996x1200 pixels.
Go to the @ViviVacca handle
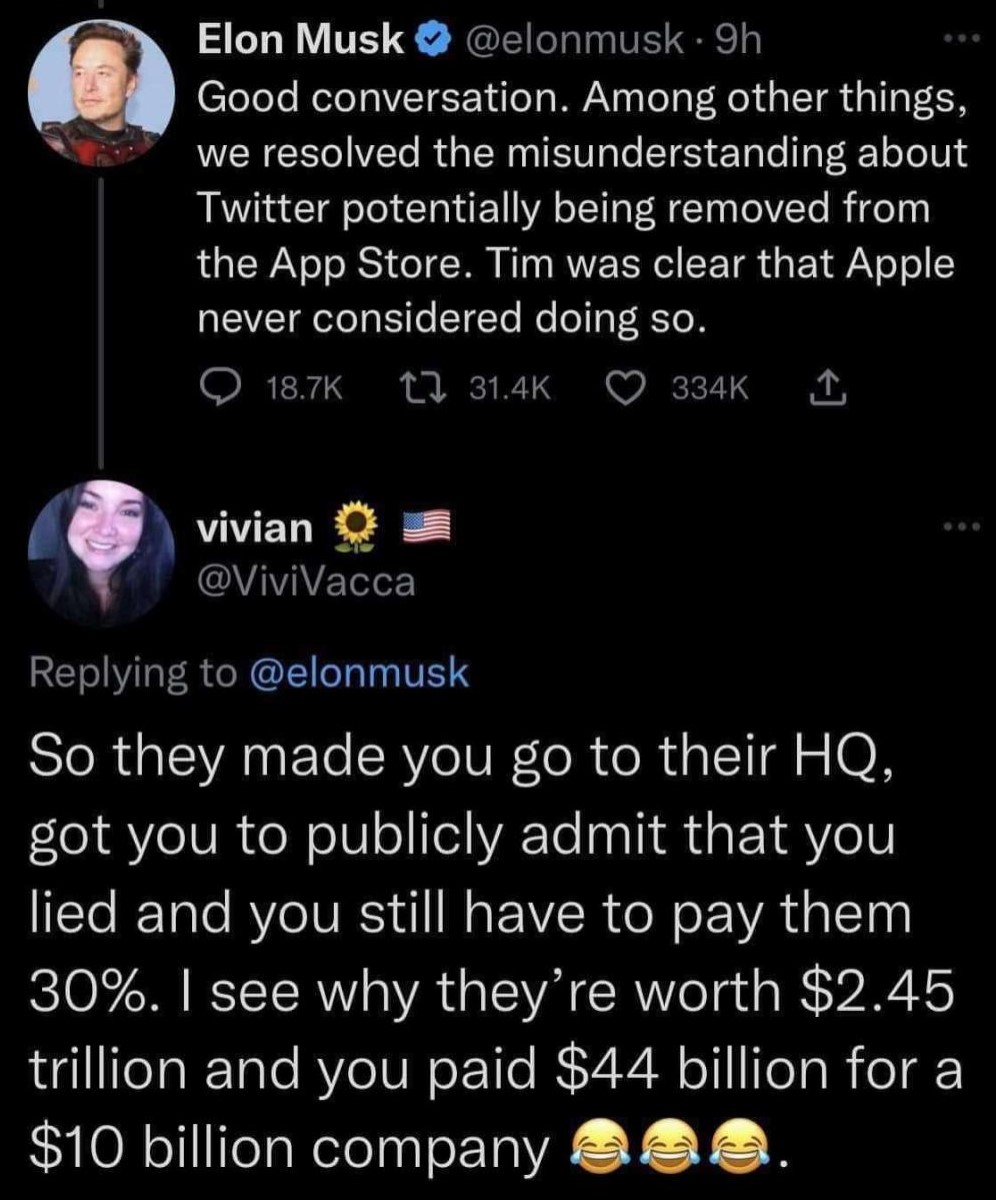(307, 582)
